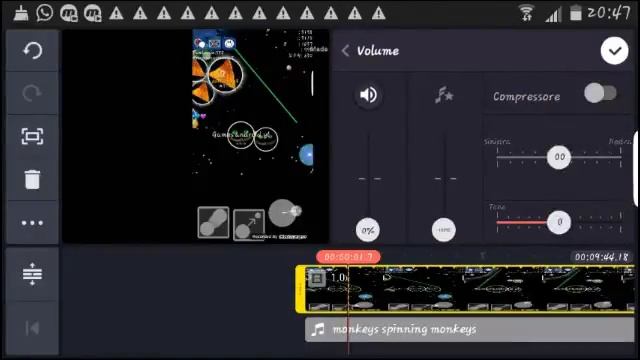Tap the video preview area
This screenshot has height=360, width=640.
tap(196, 136)
